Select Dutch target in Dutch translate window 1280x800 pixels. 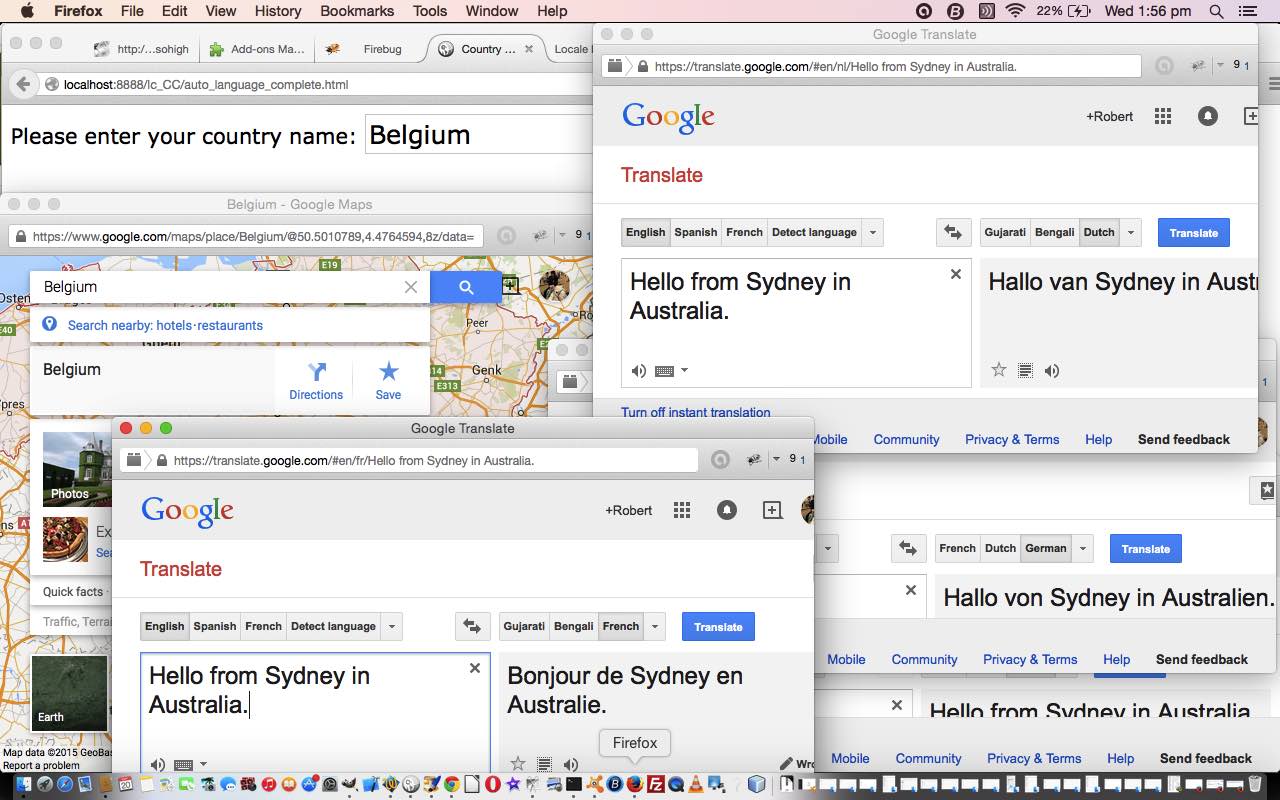(x=1099, y=232)
